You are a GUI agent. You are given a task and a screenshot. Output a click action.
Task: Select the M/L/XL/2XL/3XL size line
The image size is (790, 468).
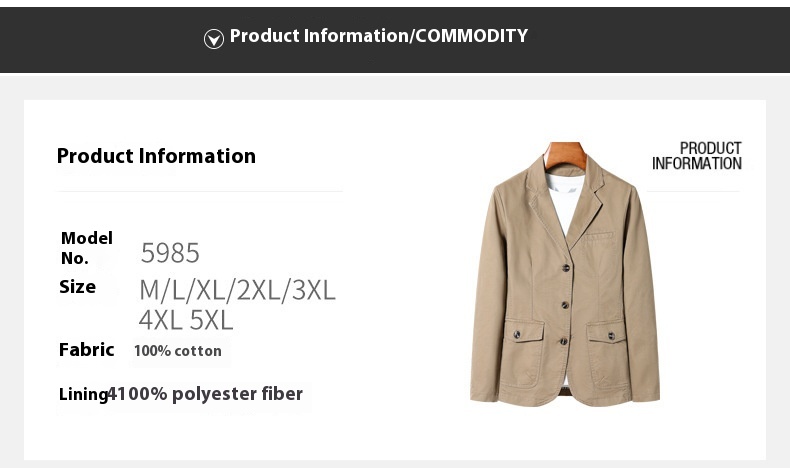237,290
